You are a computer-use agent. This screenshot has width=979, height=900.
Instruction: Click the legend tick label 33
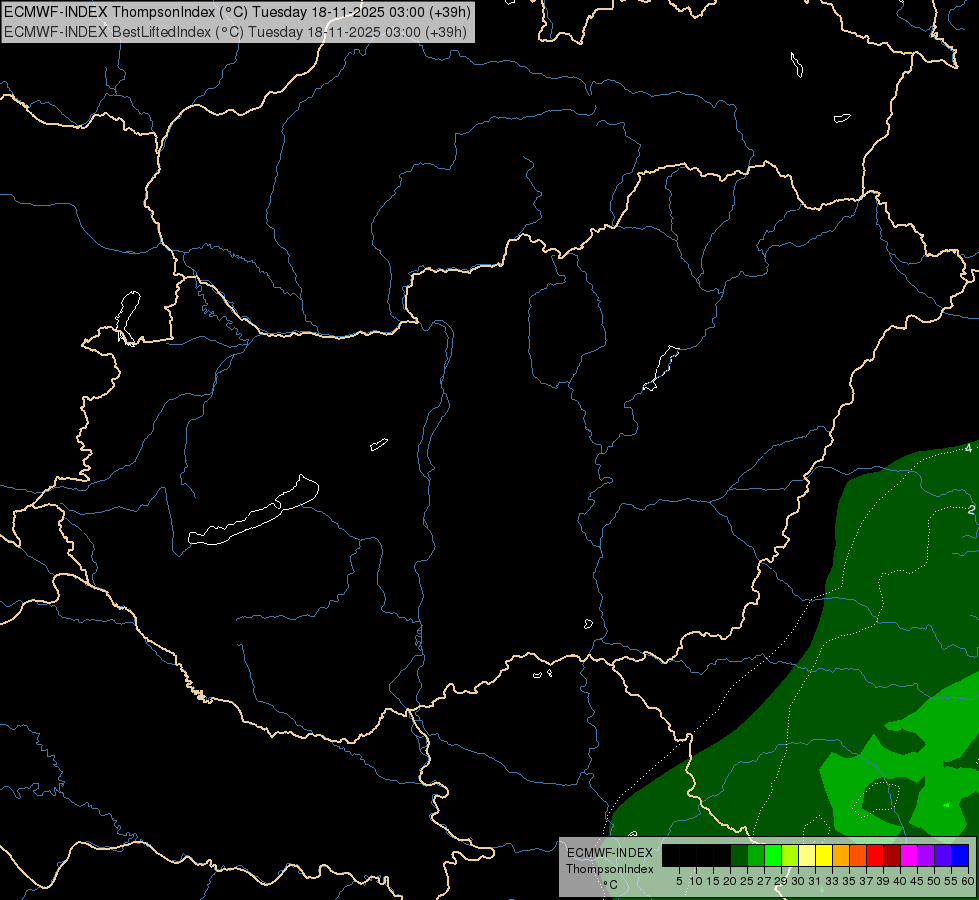pyautogui.click(x=832, y=881)
